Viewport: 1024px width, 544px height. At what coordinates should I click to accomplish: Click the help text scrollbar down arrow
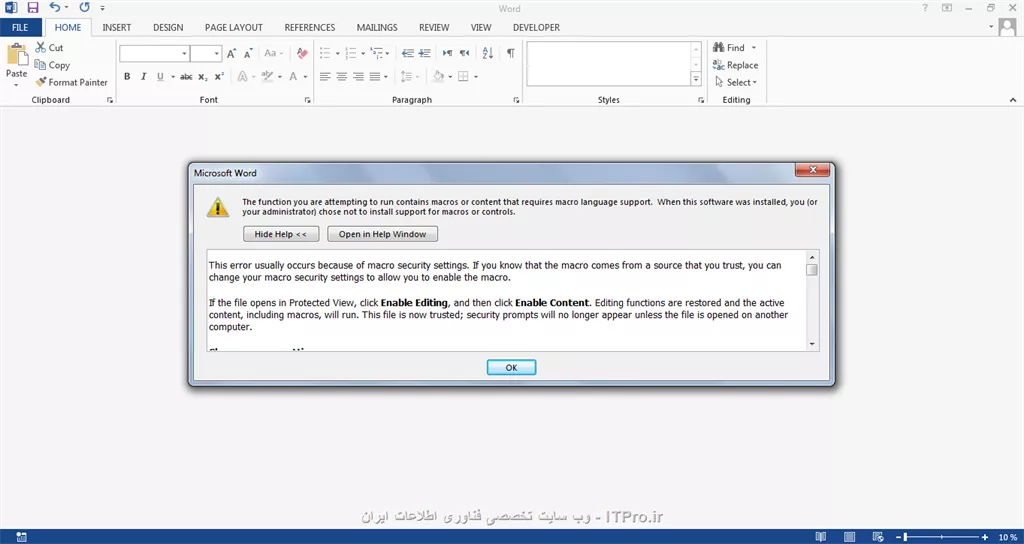click(x=812, y=344)
